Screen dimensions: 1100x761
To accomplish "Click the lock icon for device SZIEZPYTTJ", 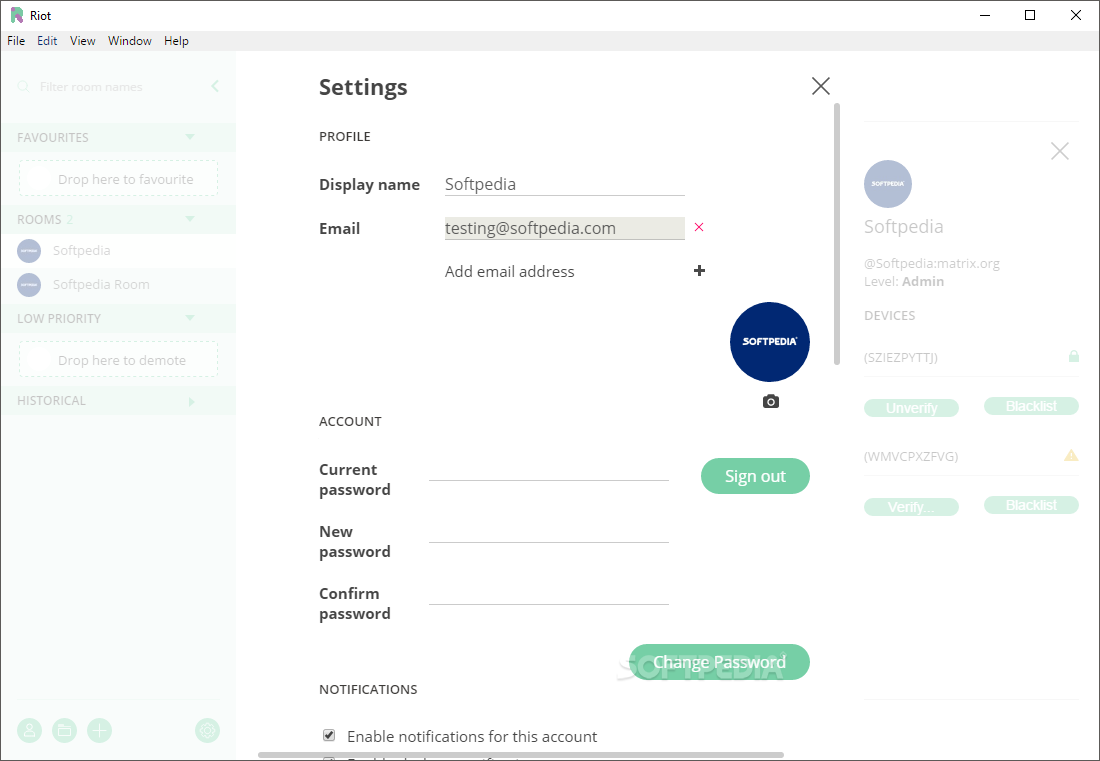I will [x=1073, y=356].
